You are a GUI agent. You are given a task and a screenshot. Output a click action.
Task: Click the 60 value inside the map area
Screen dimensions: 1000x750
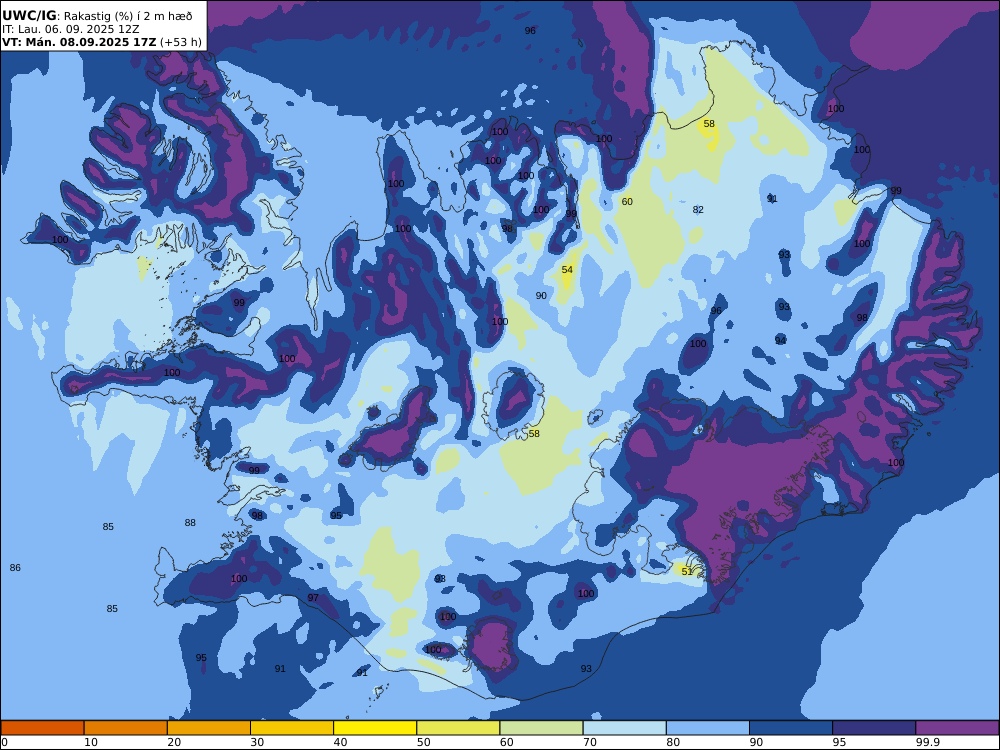[x=627, y=202]
